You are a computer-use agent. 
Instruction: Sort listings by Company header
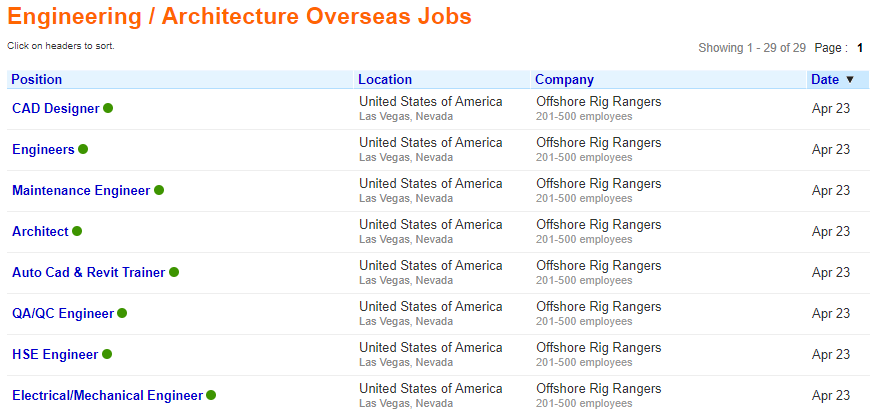pyautogui.click(x=564, y=80)
